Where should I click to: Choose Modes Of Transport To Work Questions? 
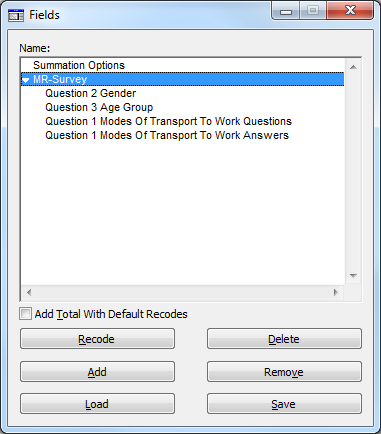168,121
